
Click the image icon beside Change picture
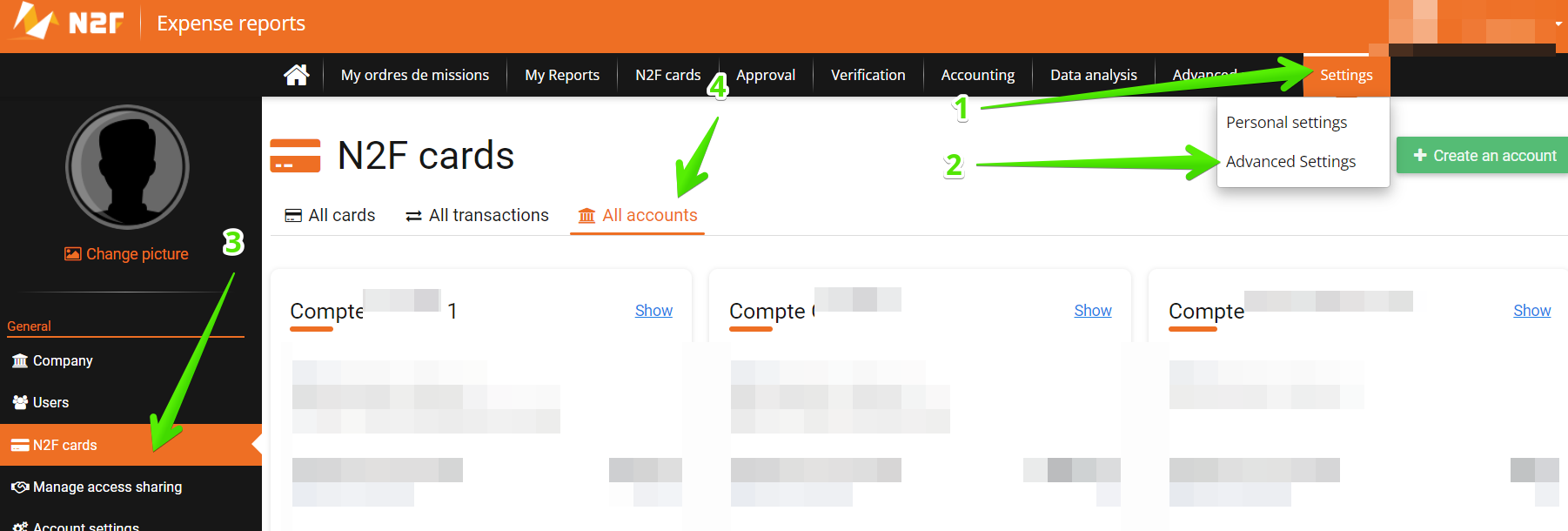(x=73, y=254)
